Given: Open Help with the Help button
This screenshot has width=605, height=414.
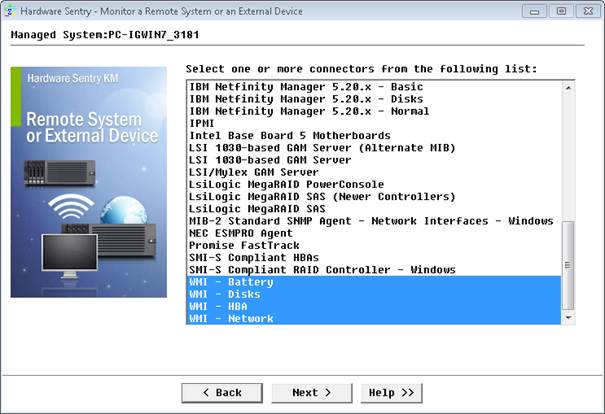Looking at the screenshot, I should pos(391,392).
